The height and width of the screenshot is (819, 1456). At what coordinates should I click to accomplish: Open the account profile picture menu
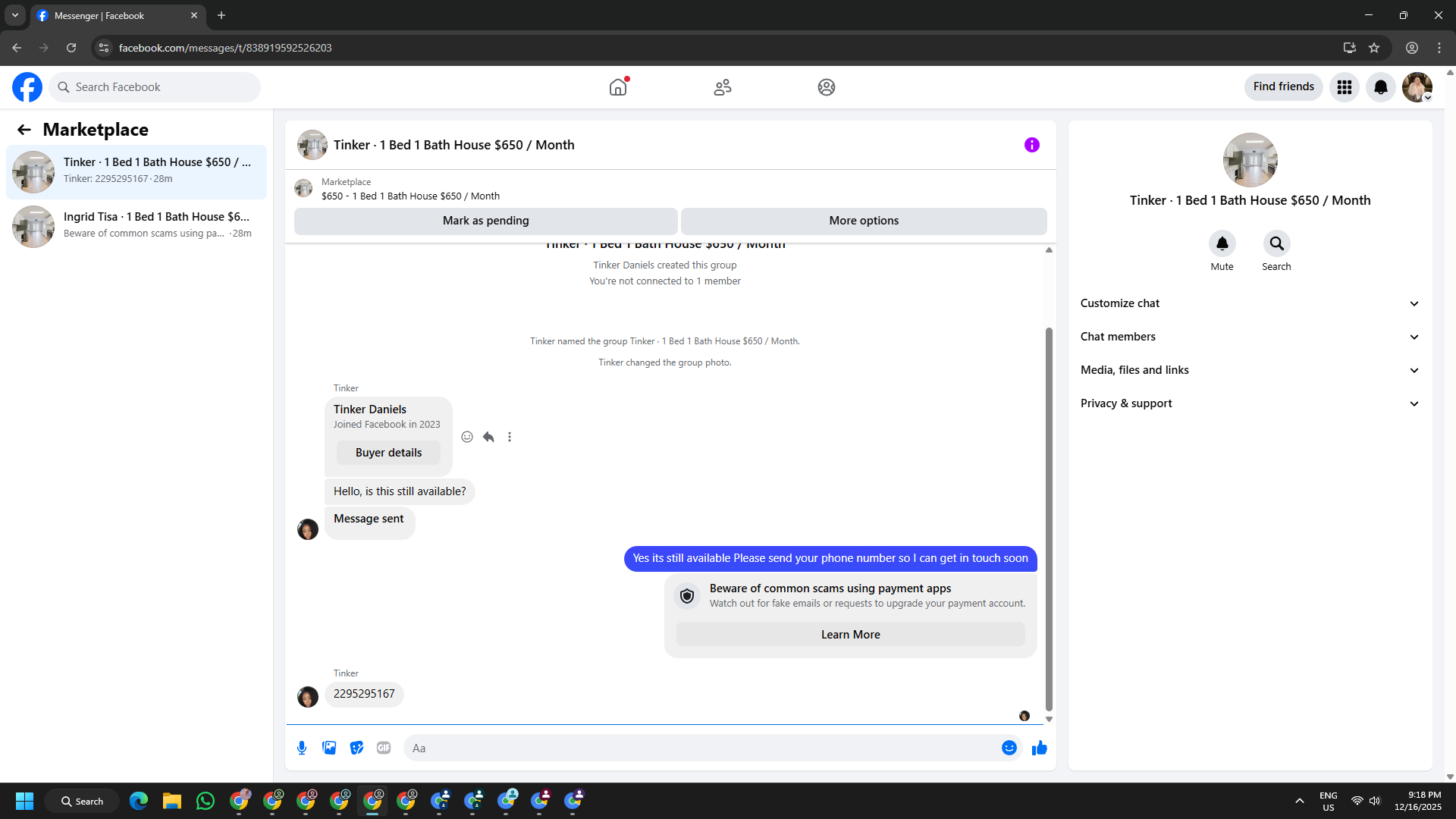click(1417, 87)
